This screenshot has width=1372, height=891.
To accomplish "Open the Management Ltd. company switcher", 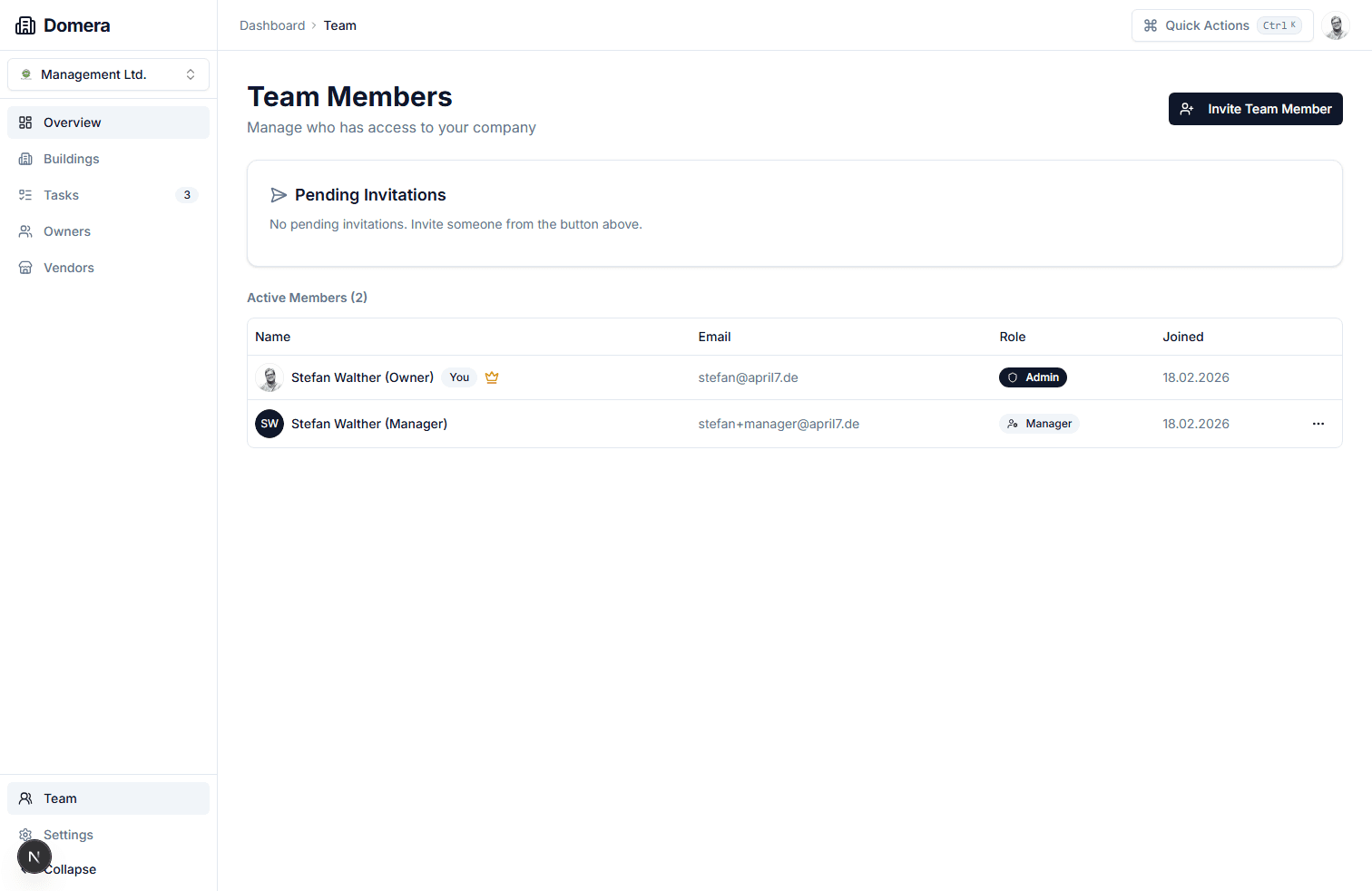I will [x=108, y=73].
